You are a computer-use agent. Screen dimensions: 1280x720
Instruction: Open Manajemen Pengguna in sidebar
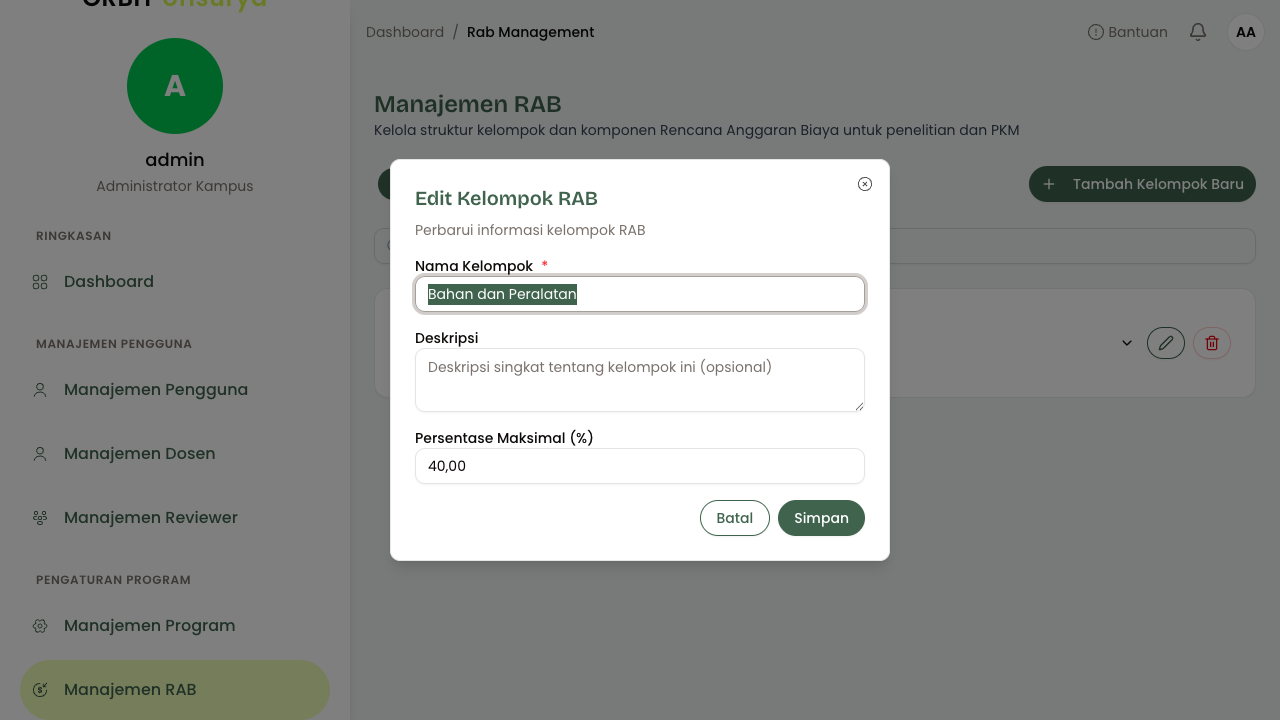(175, 390)
